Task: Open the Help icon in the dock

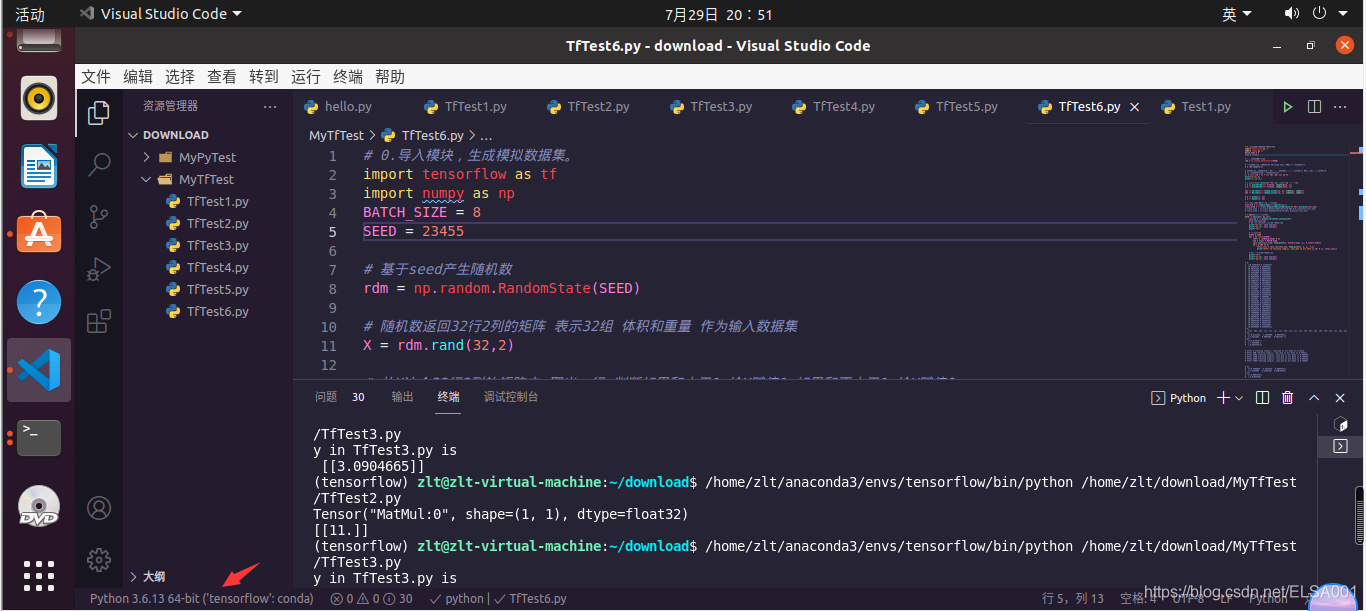Action: 39,301
